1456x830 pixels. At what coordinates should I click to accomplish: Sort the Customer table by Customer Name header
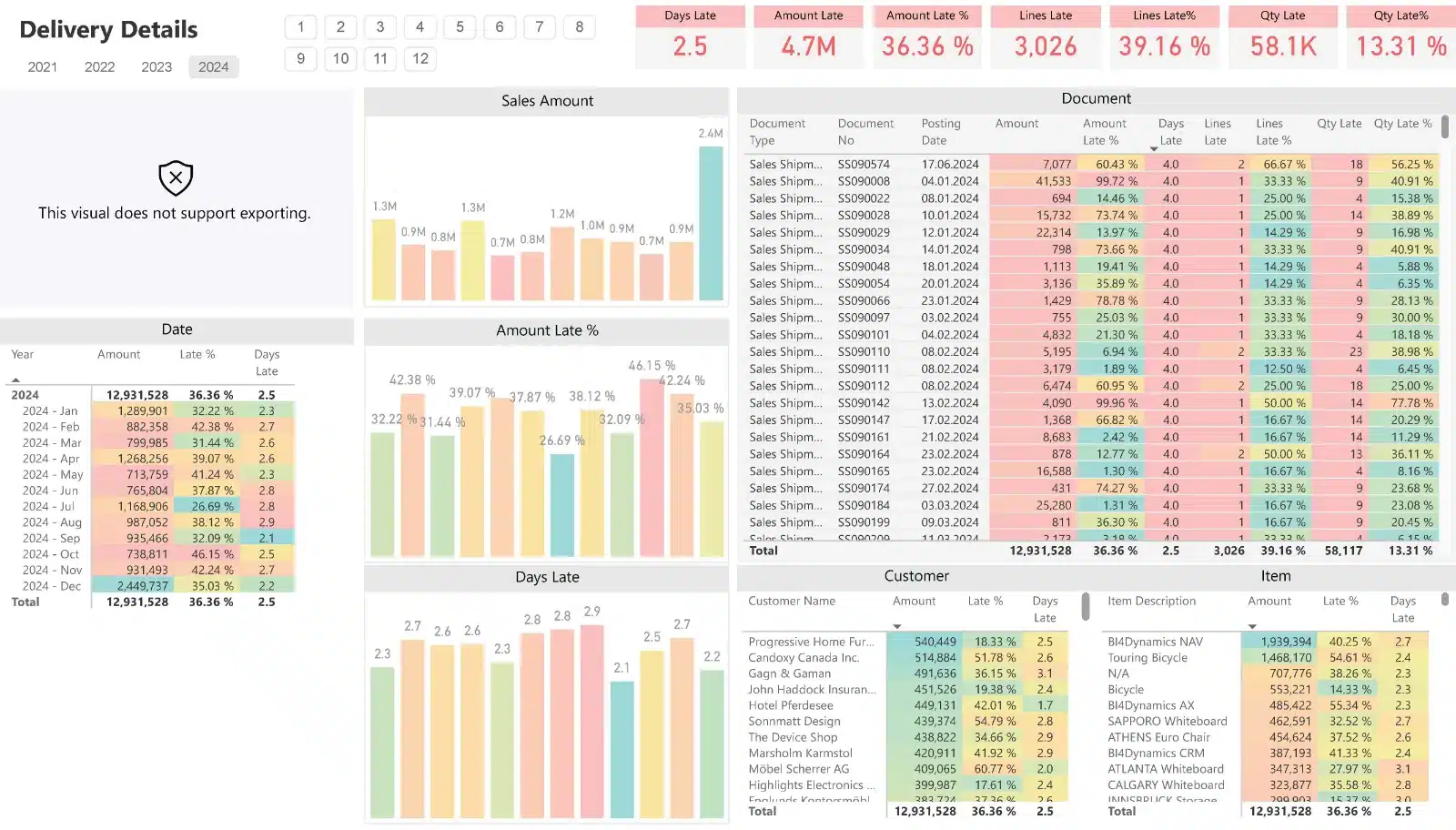(791, 602)
